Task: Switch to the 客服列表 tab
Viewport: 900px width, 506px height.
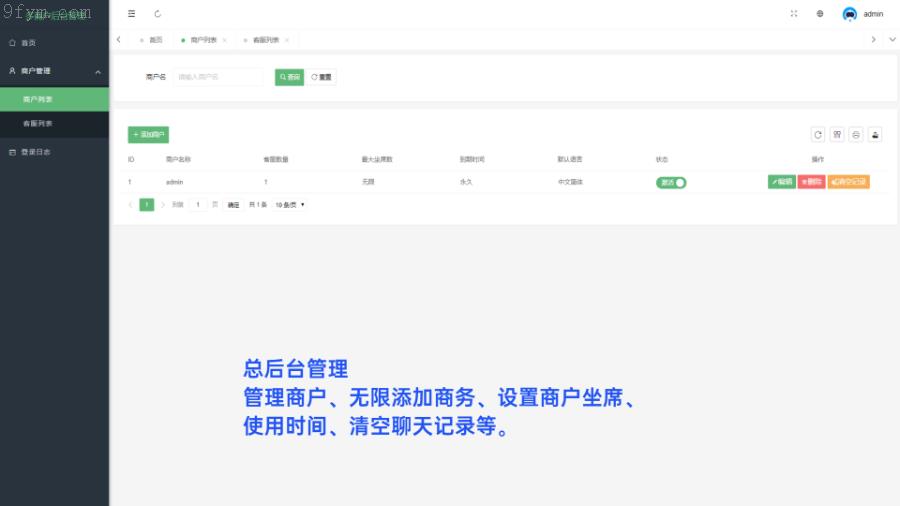Action: 265,40
